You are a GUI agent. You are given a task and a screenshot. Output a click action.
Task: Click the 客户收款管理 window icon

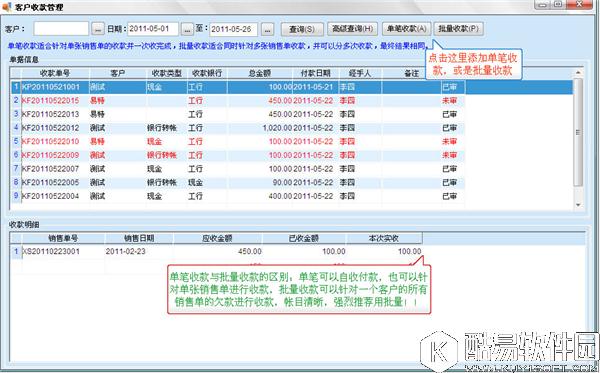[7, 7]
